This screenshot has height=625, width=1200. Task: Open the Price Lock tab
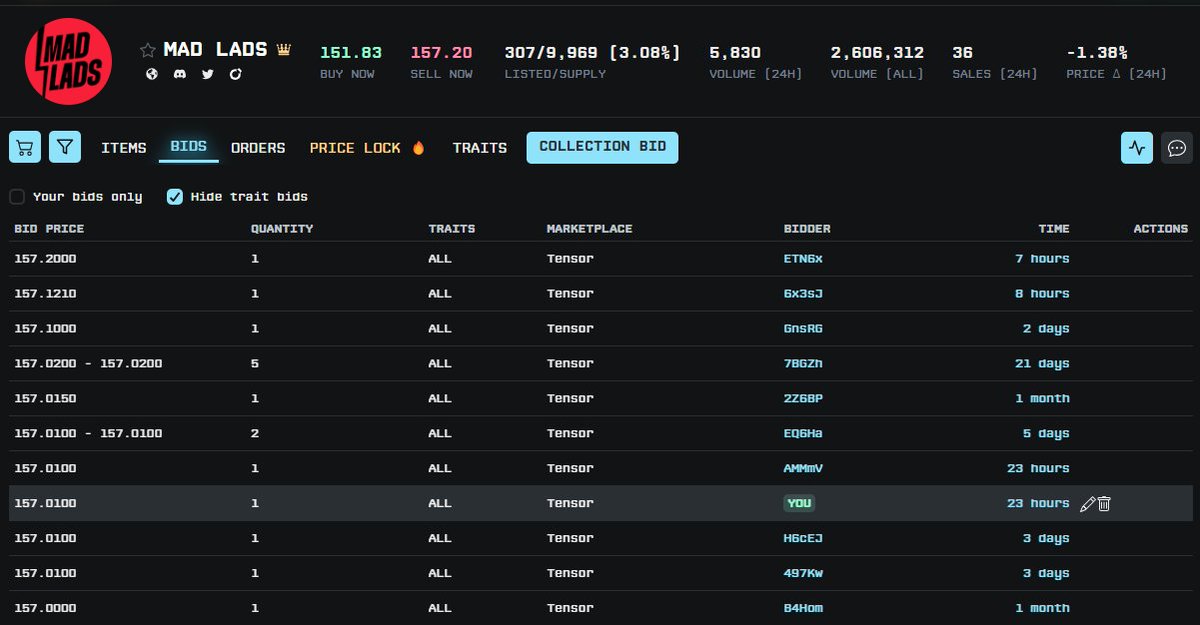[367, 148]
